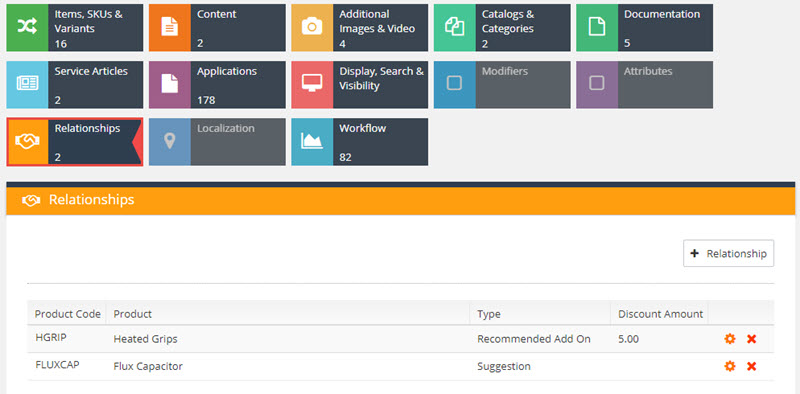Sort table by Product Code column
This screenshot has height=394, width=800.
(x=67, y=314)
